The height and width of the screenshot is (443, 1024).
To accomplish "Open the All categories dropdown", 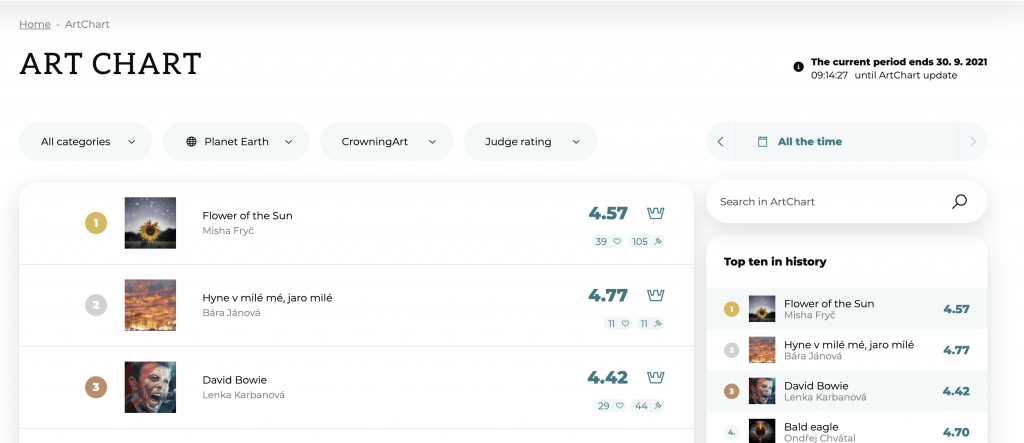I will click(x=86, y=142).
